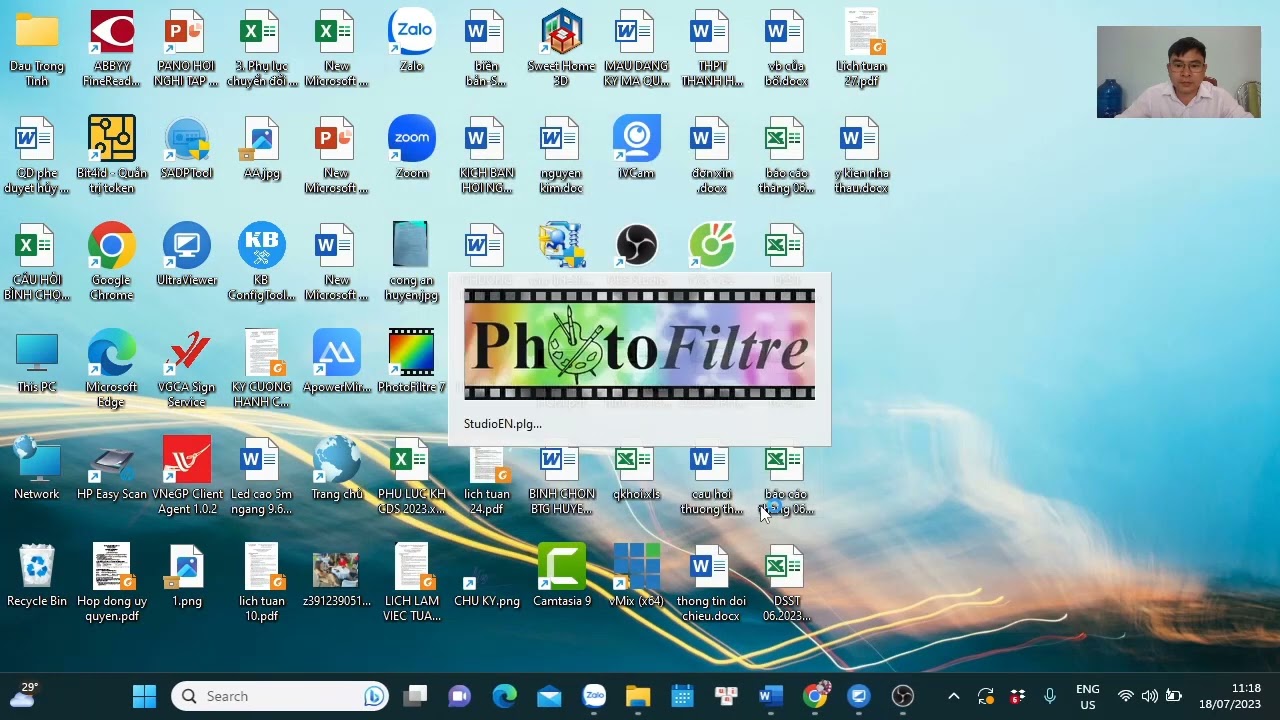Open KICH BAN HOI NG Word document
This screenshot has height=720, width=1280.
tap(486, 155)
